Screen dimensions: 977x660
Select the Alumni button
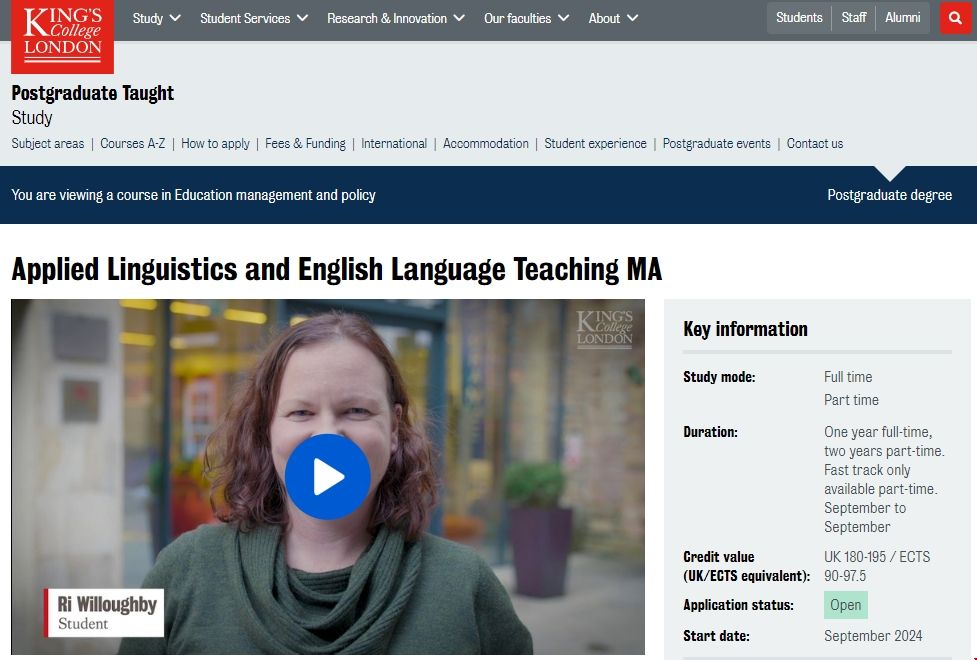[902, 18]
